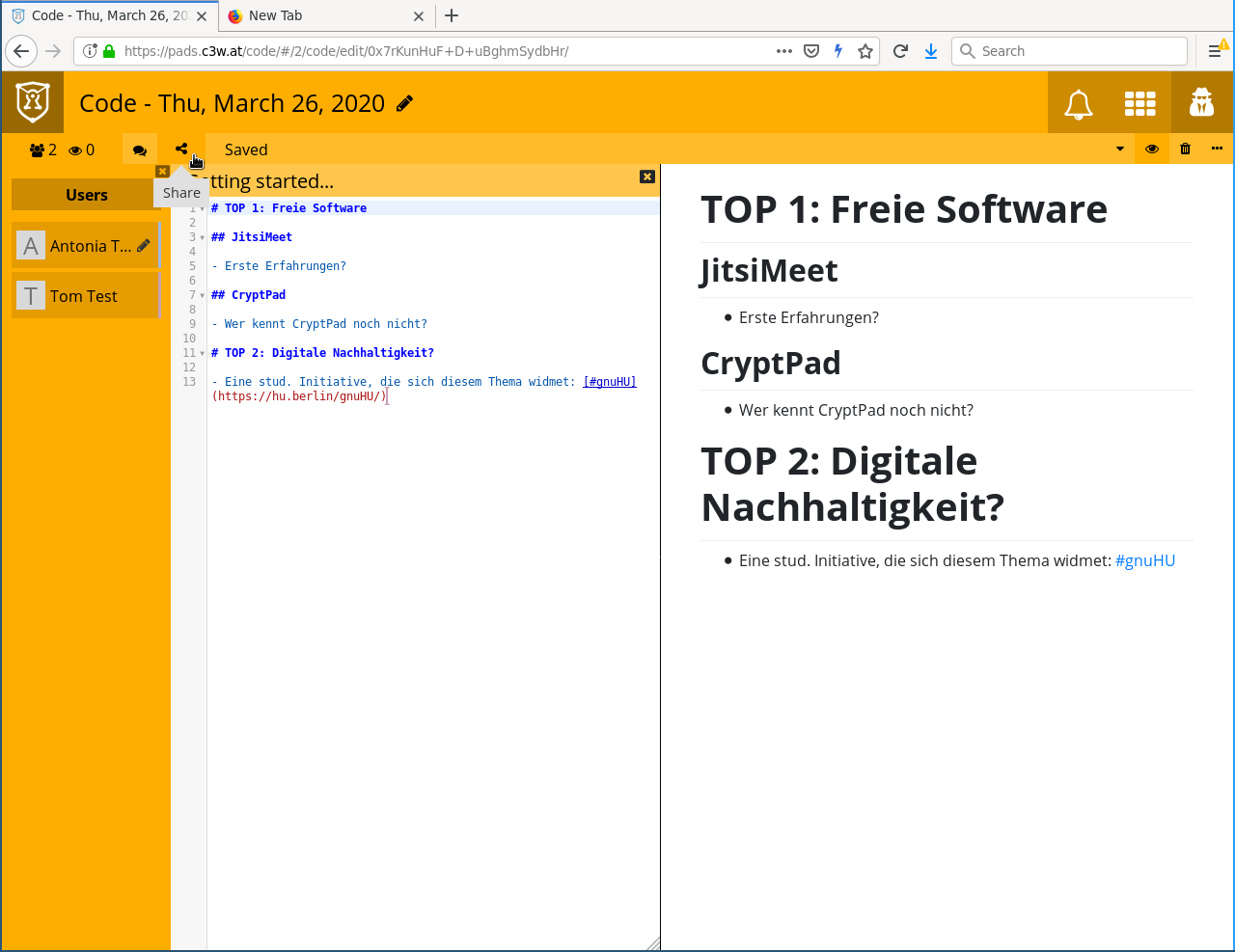Open Firefox hamburger menu
Viewport: 1235px width, 952px height.
point(1215,51)
